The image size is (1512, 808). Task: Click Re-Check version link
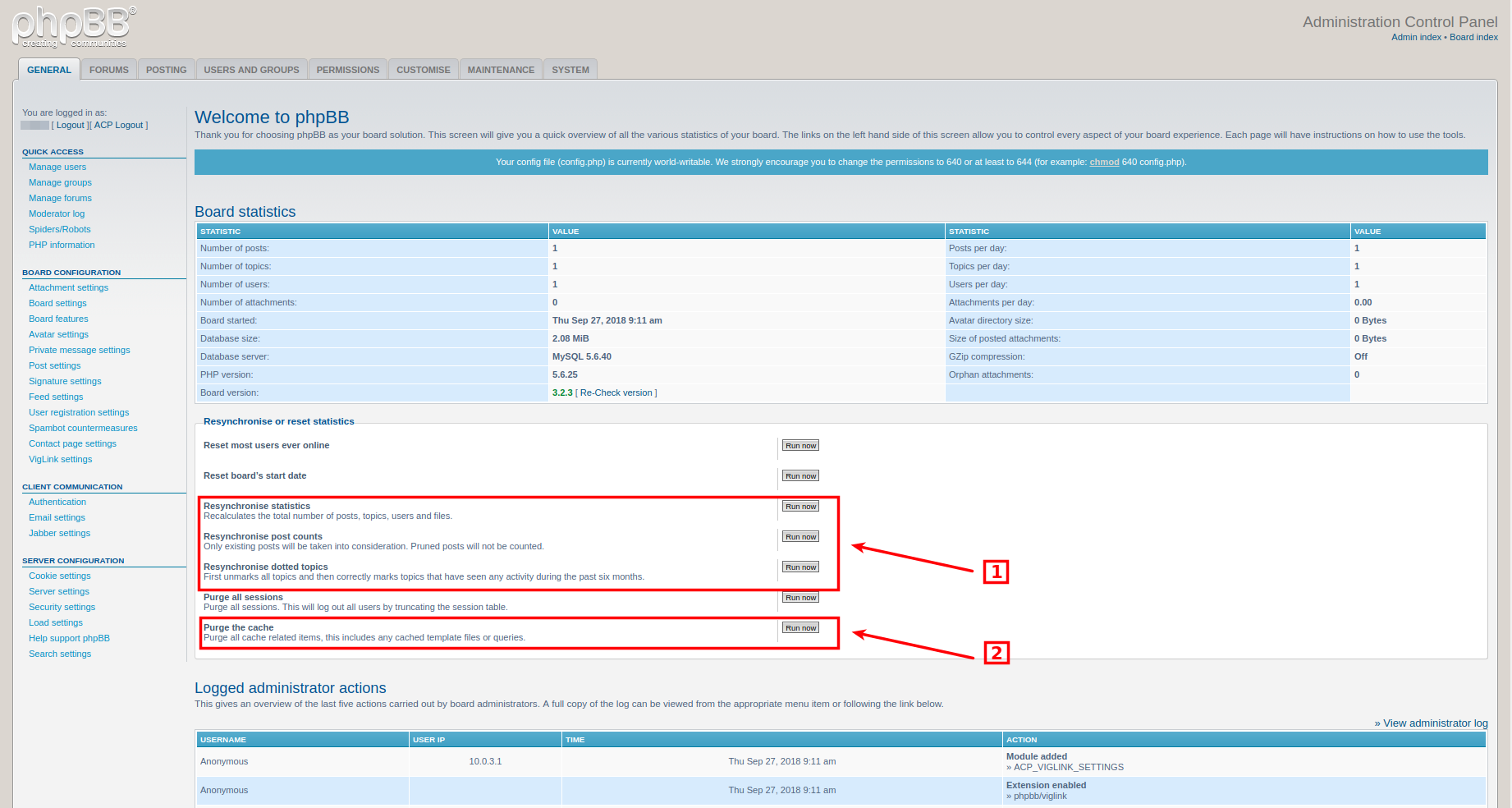616,393
